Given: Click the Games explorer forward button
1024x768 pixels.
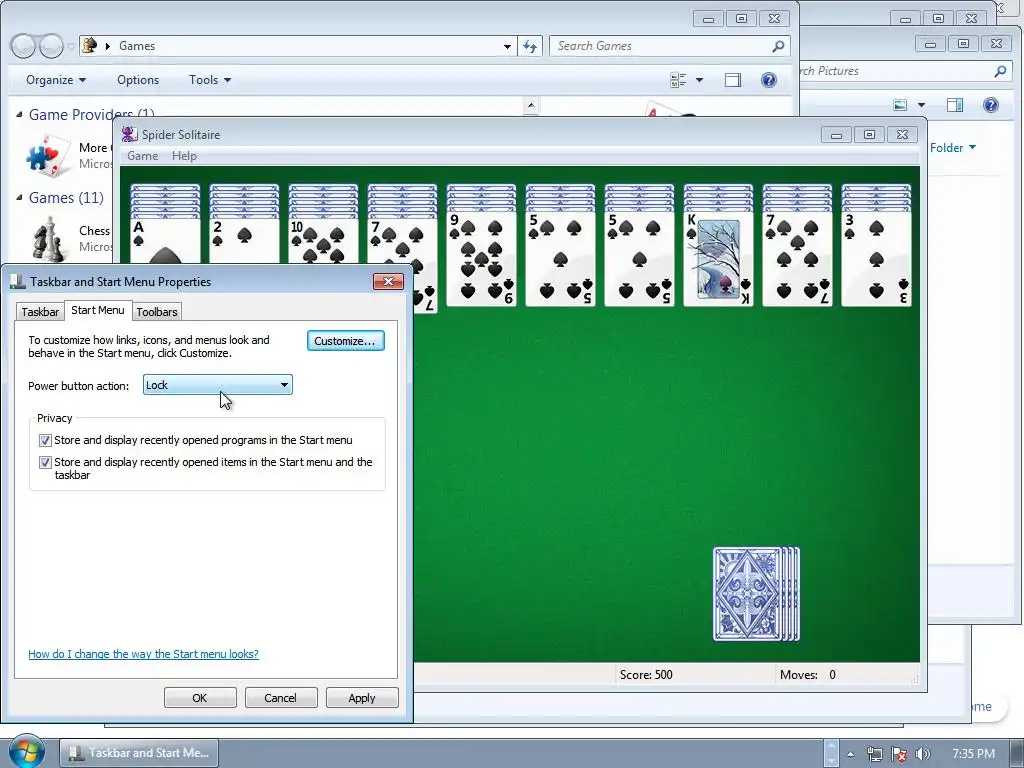Looking at the screenshot, I should [51, 46].
